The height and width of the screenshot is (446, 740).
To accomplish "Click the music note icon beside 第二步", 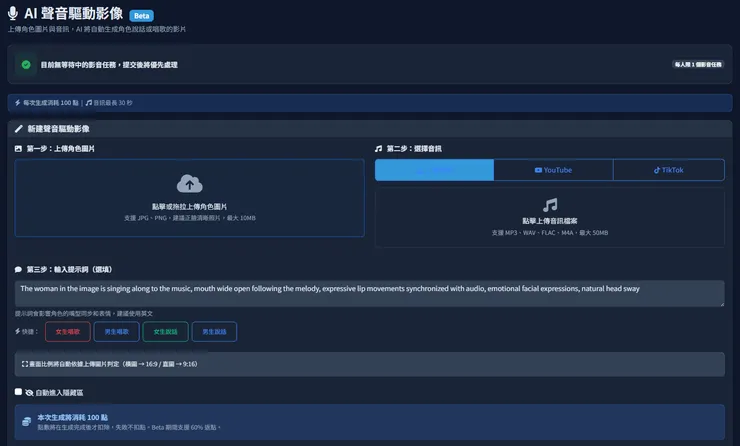I will [x=378, y=149].
